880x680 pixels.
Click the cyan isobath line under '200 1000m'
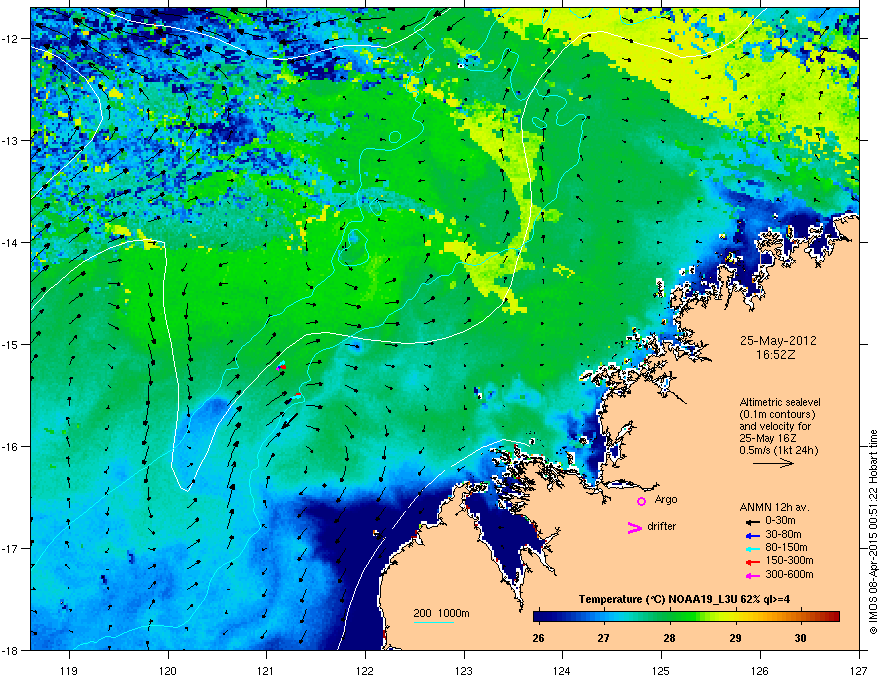click(433, 622)
